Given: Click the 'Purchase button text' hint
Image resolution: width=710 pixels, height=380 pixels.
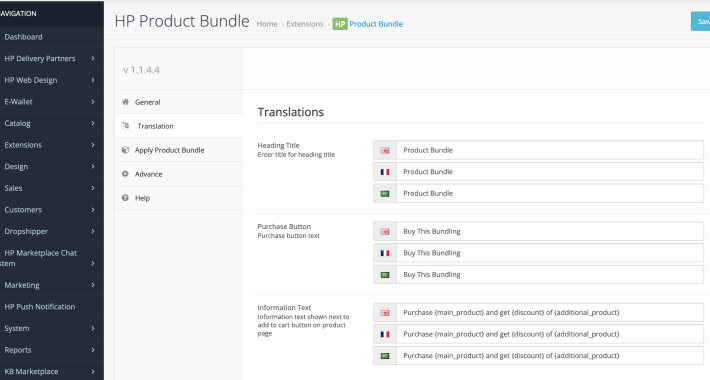Looking at the screenshot, I should pos(288,236).
